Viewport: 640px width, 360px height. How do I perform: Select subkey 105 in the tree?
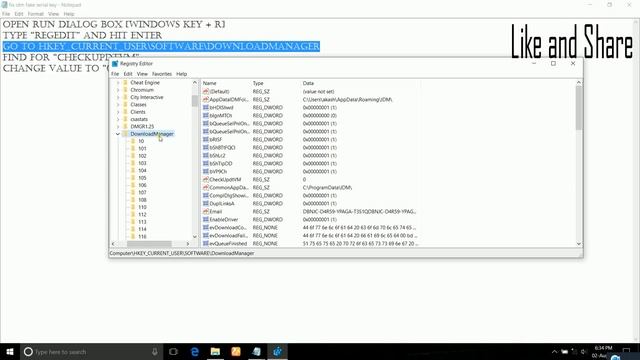pyautogui.click(x=142, y=178)
